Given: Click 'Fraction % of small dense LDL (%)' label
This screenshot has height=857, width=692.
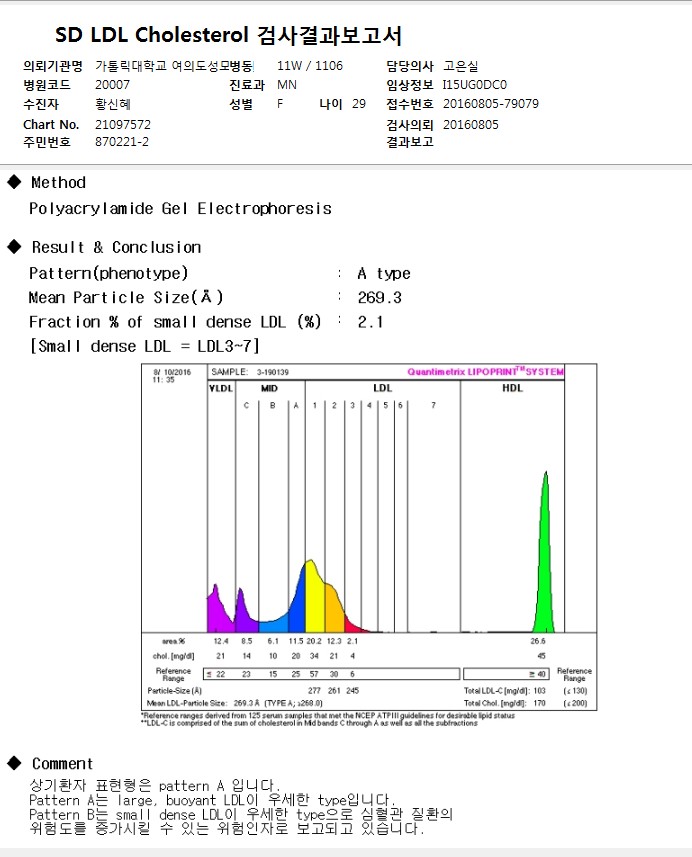Looking at the screenshot, I should (x=175, y=322).
